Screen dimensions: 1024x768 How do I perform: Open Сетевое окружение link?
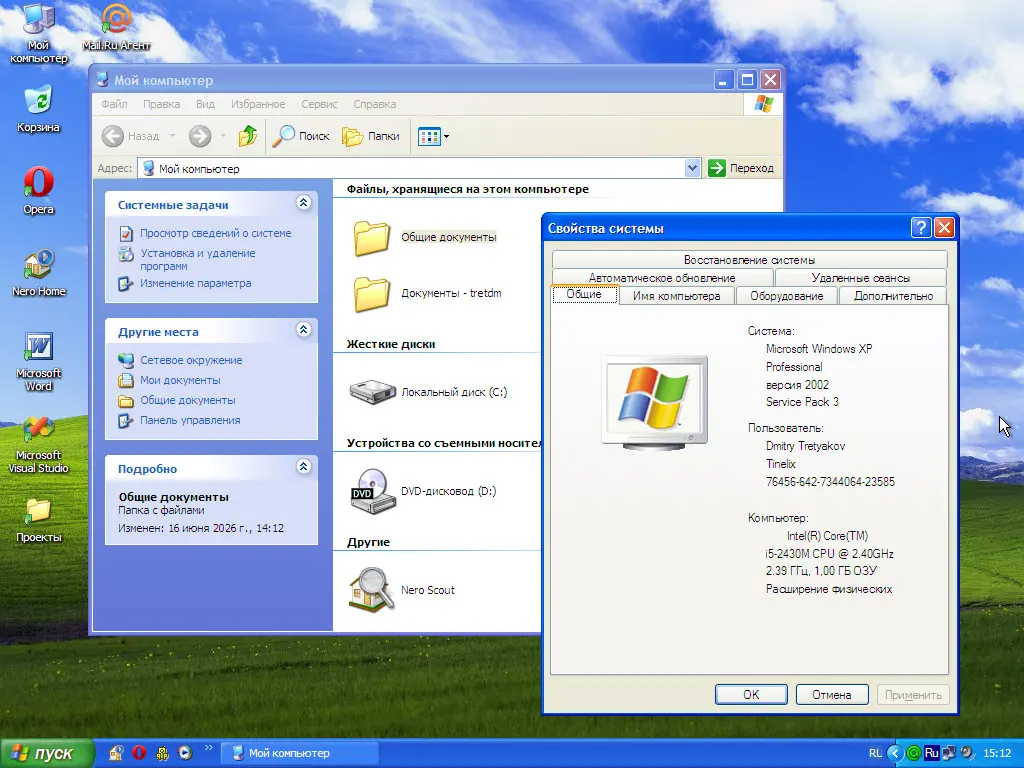click(x=191, y=360)
